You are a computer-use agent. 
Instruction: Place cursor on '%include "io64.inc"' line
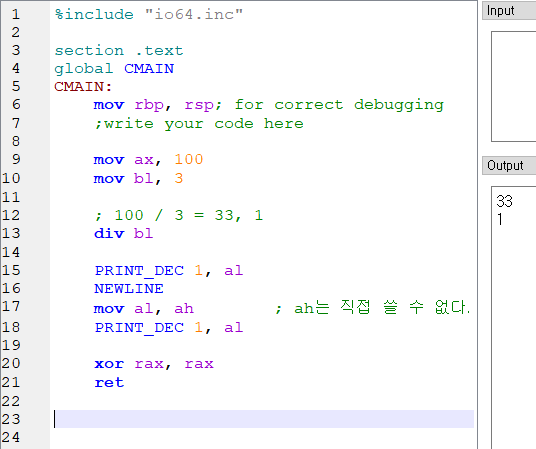tap(149, 14)
